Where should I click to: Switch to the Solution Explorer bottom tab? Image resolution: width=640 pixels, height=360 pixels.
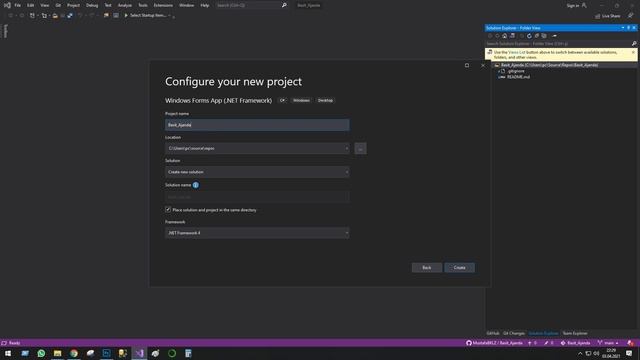pyautogui.click(x=543, y=333)
